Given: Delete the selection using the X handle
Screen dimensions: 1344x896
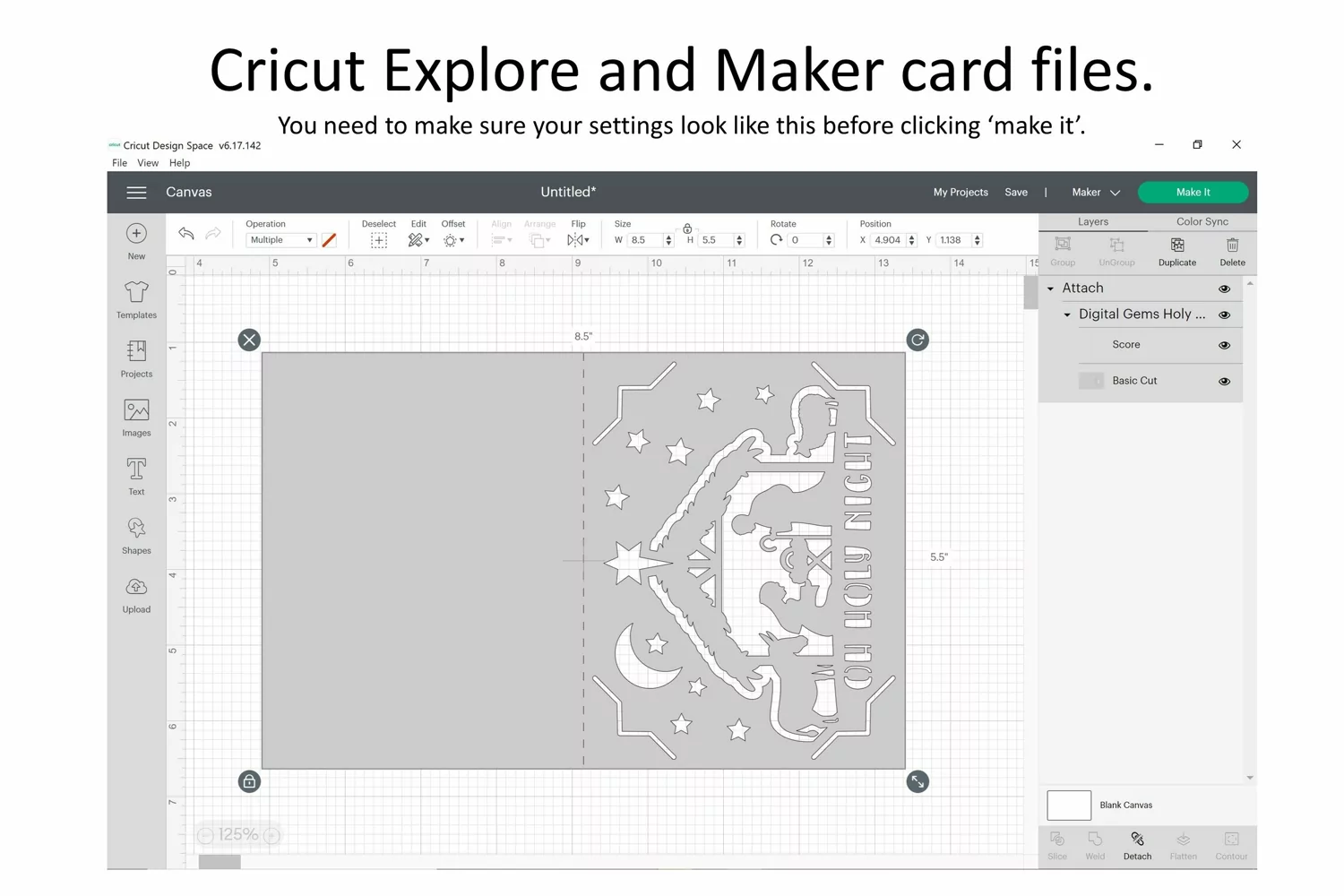Looking at the screenshot, I should (249, 340).
